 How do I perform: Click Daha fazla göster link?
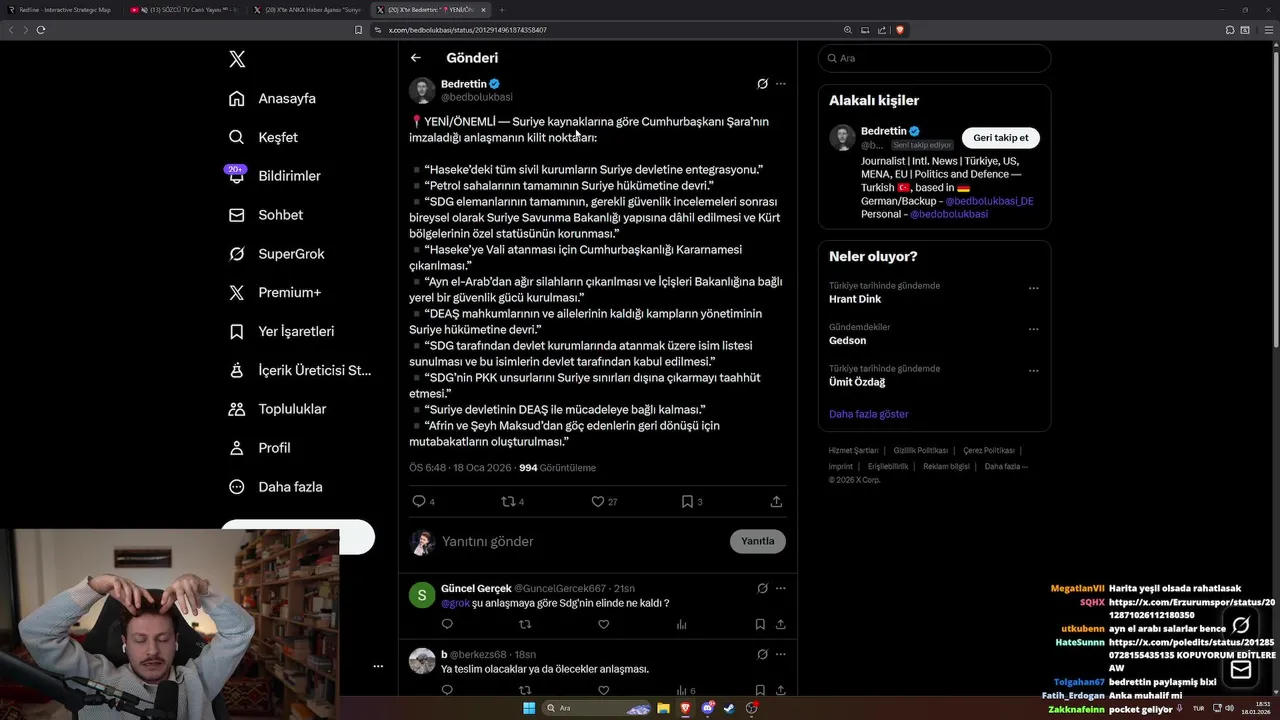pyautogui.click(x=869, y=414)
